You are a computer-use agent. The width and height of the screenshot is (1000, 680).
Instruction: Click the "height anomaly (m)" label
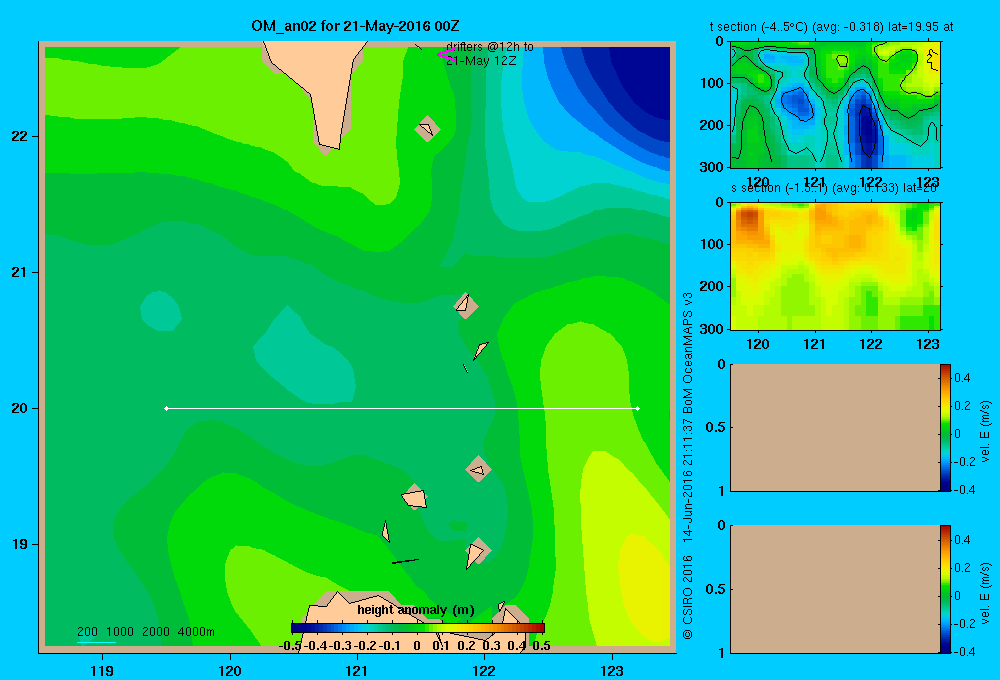pyautogui.click(x=416, y=610)
